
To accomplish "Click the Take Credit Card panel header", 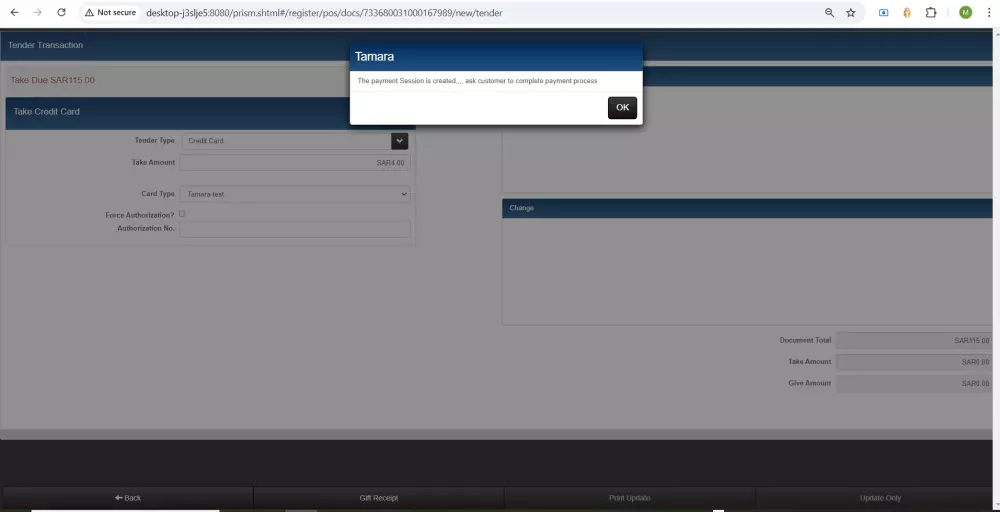I will (x=210, y=112).
